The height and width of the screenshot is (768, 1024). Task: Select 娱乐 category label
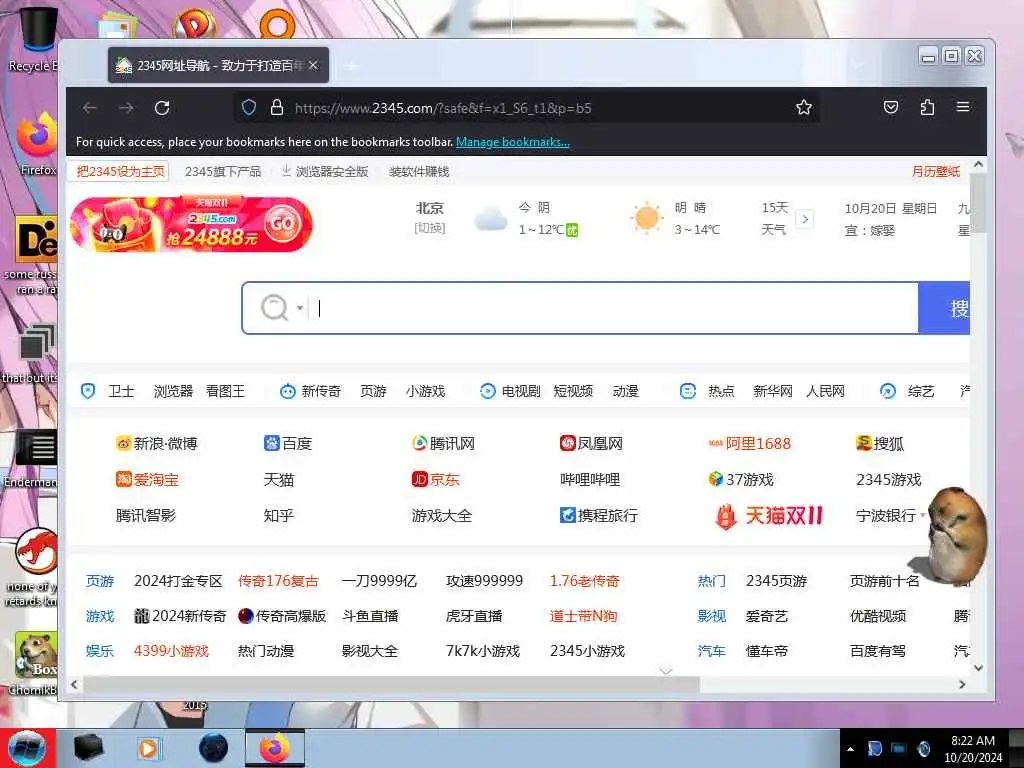(100, 651)
